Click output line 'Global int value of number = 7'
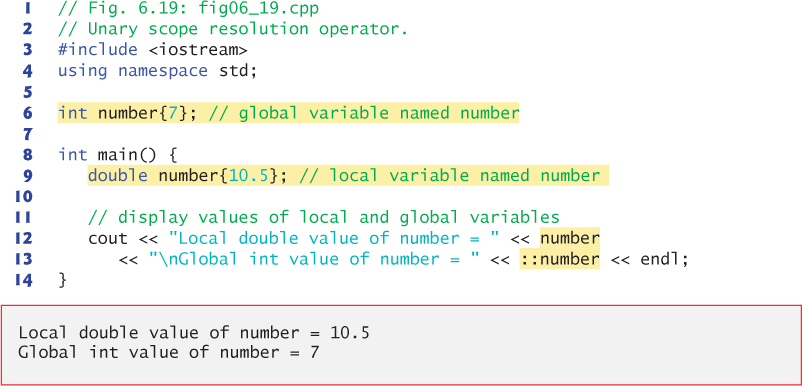802x386 pixels. coord(169,352)
